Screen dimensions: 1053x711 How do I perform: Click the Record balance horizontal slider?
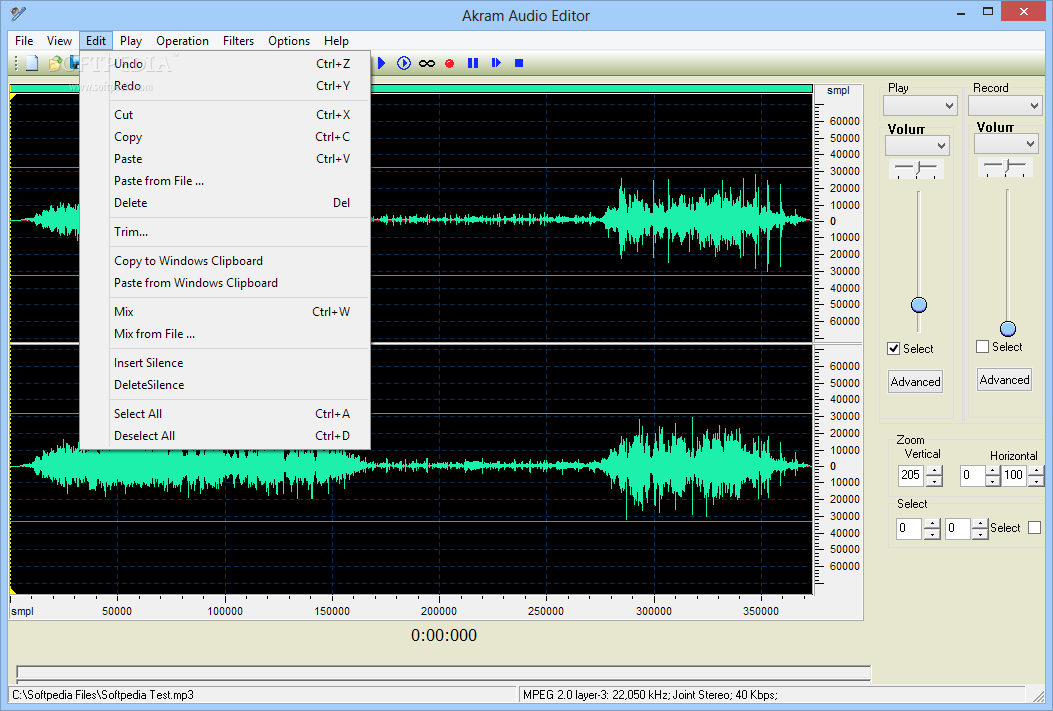(x=1005, y=167)
